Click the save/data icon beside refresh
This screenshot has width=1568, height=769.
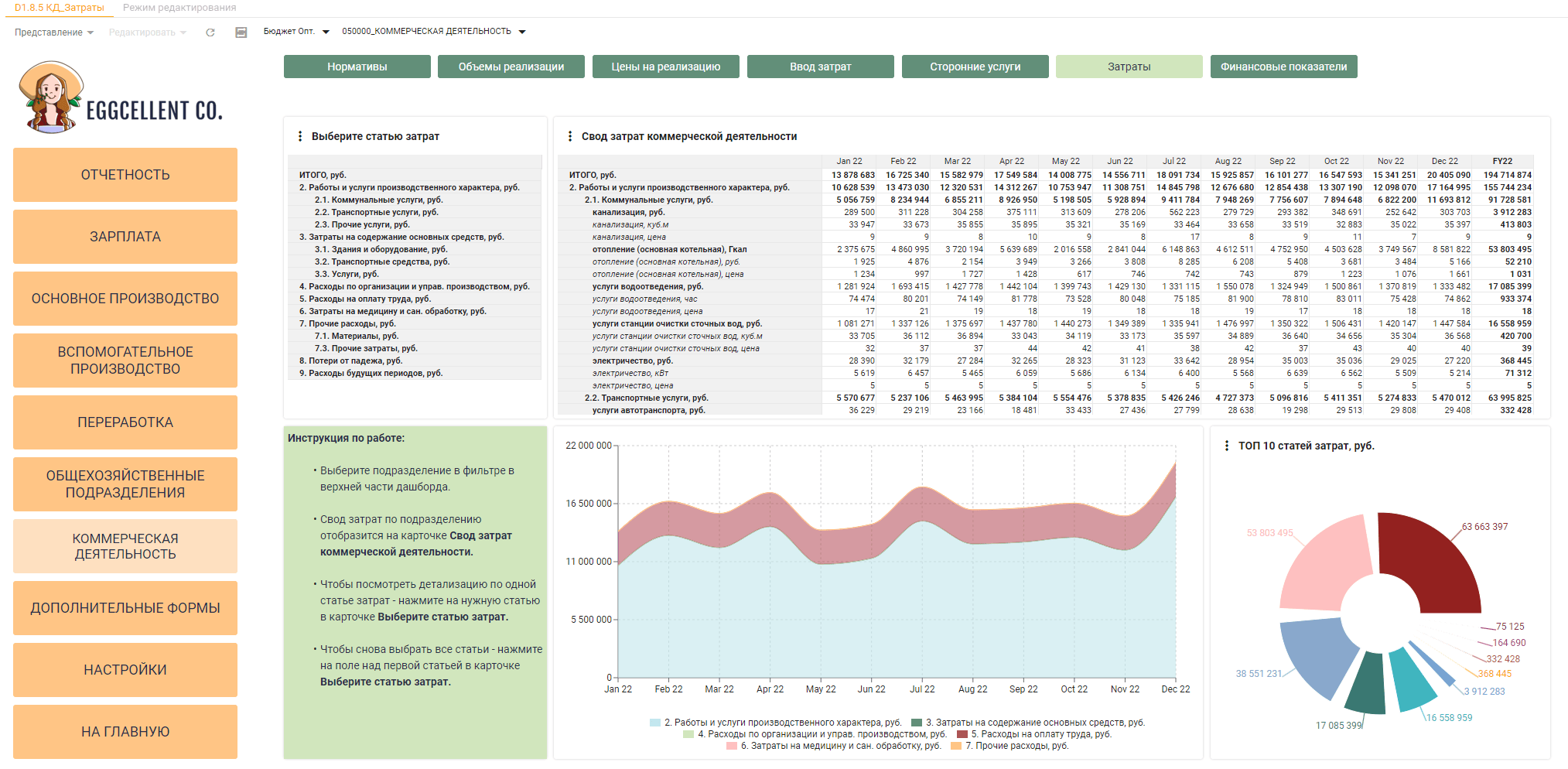click(x=241, y=32)
